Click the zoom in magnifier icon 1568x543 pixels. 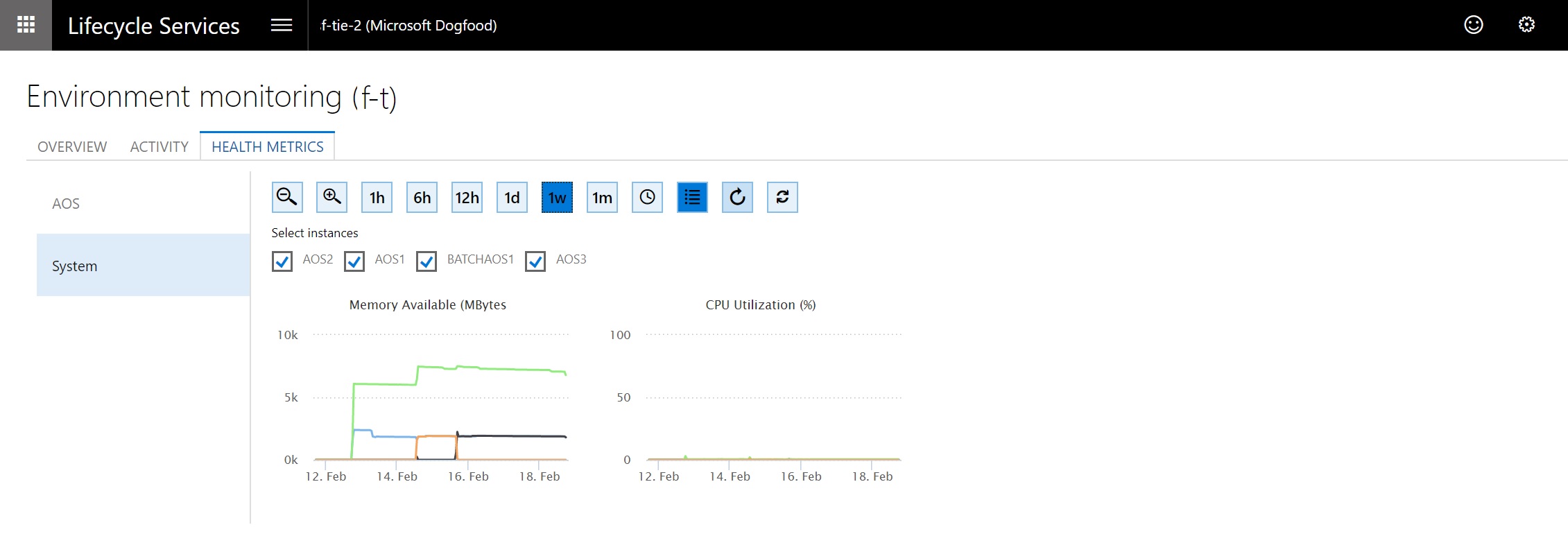[x=331, y=198]
